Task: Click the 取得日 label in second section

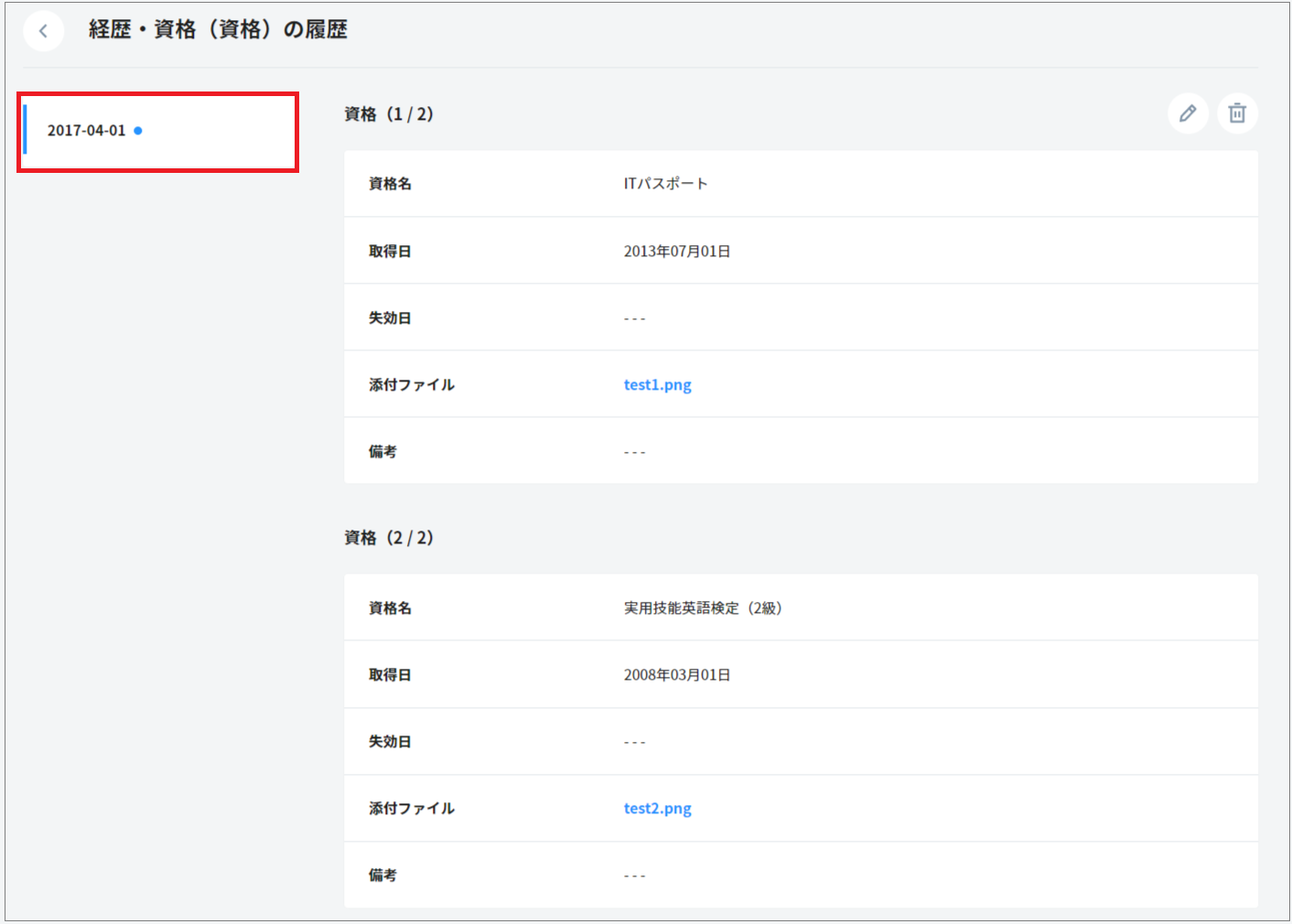Action: (390, 675)
